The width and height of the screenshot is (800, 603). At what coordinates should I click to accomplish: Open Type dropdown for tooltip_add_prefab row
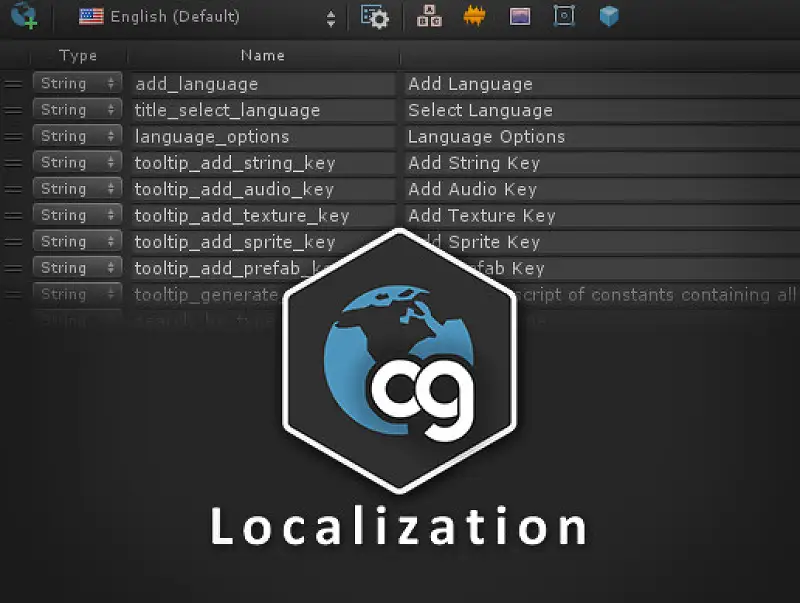click(78, 268)
